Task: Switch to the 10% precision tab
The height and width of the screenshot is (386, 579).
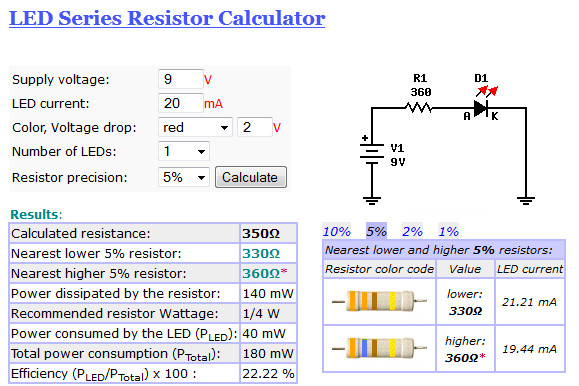Action: 336,232
